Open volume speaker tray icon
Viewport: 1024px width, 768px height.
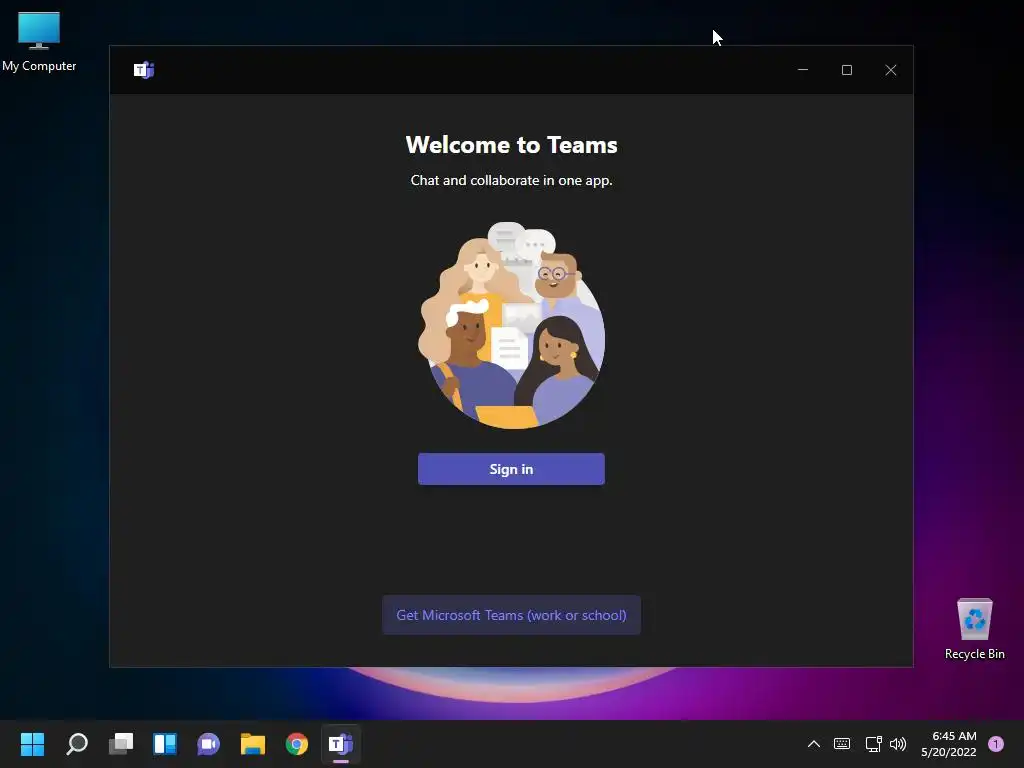click(x=898, y=744)
